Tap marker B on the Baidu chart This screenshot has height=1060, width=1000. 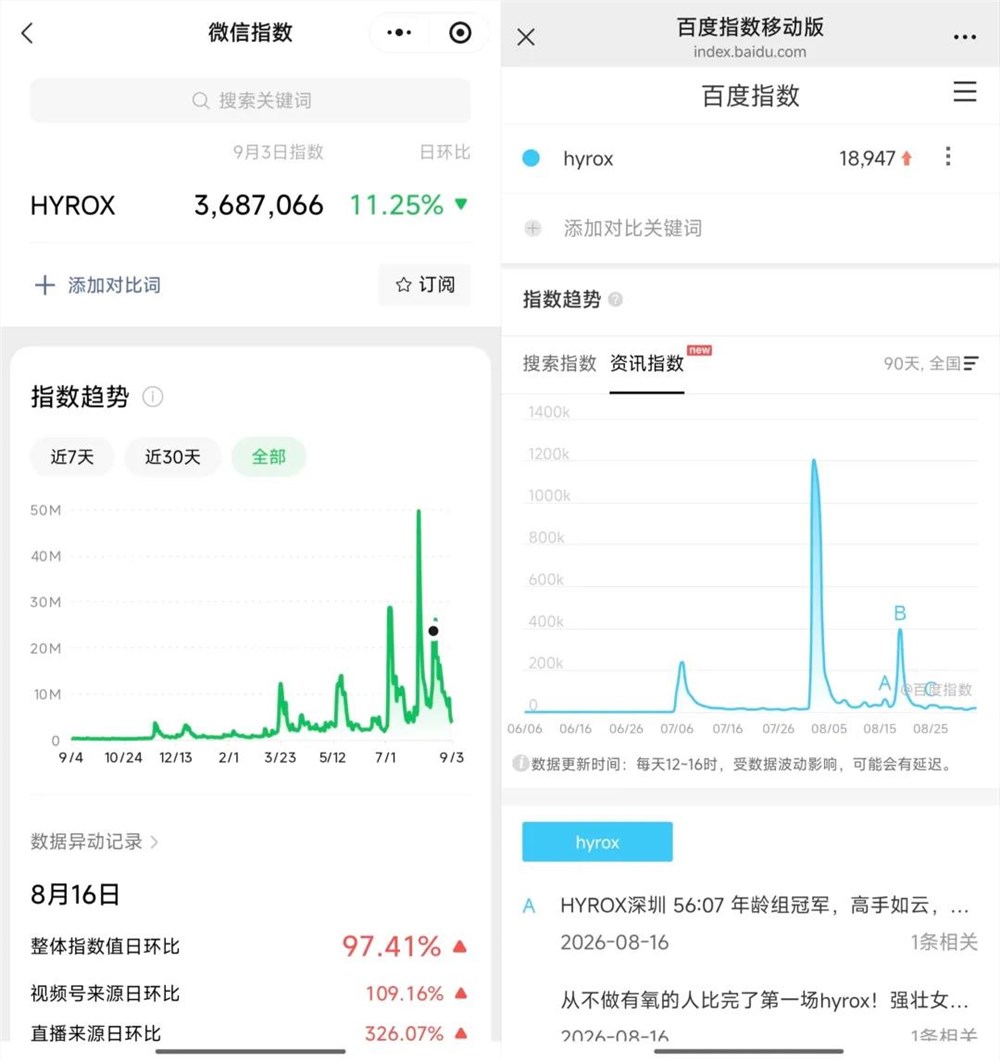click(900, 613)
